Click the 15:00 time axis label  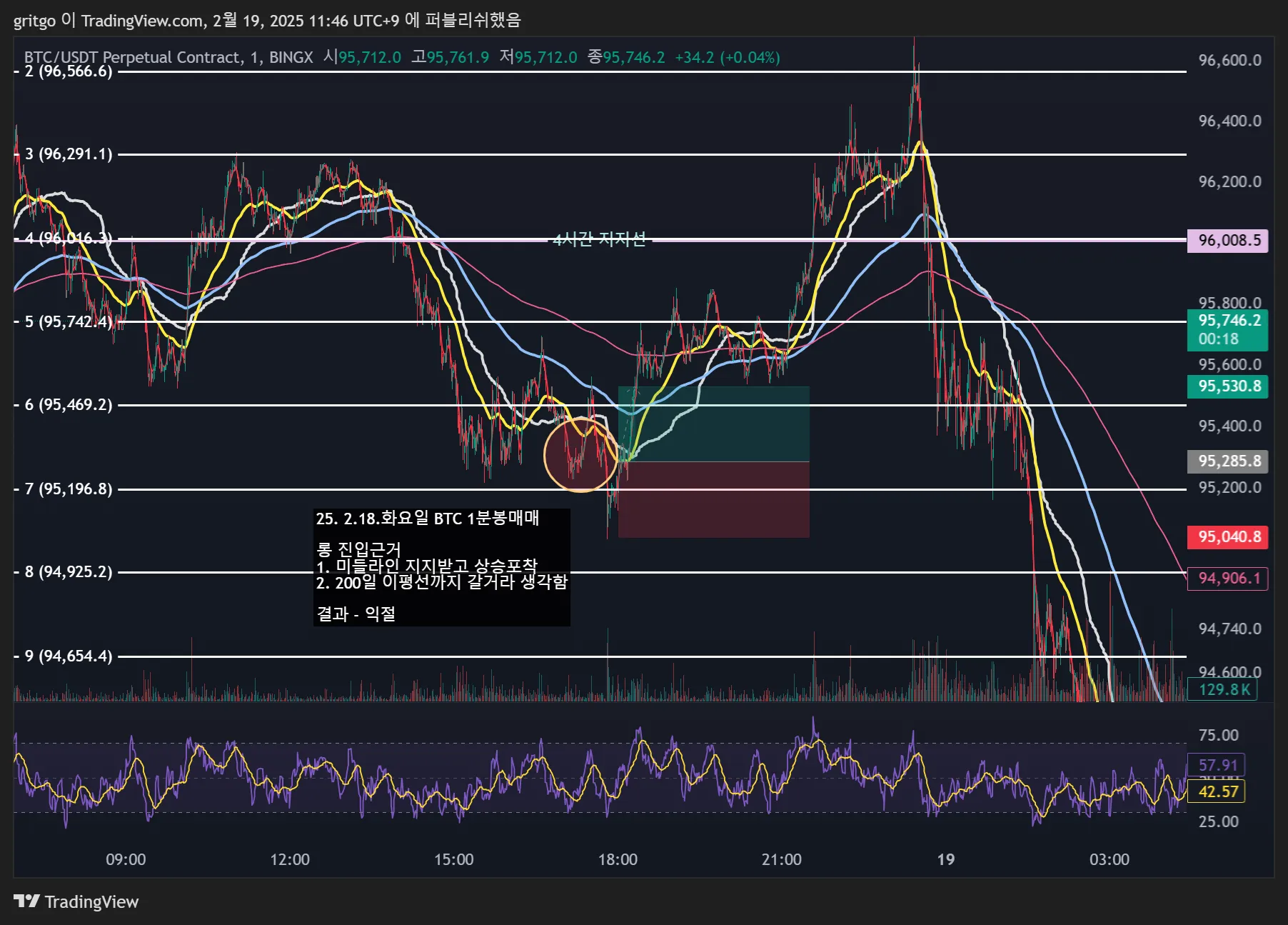[x=454, y=859]
